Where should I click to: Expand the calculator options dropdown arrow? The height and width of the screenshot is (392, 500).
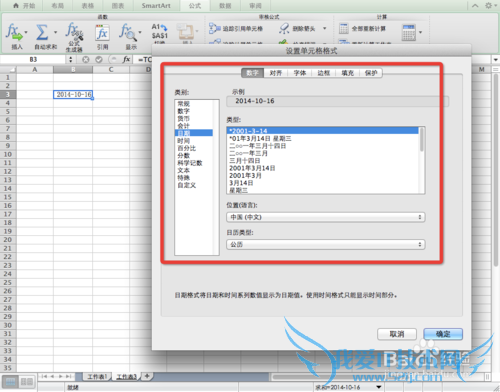point(420,32)
